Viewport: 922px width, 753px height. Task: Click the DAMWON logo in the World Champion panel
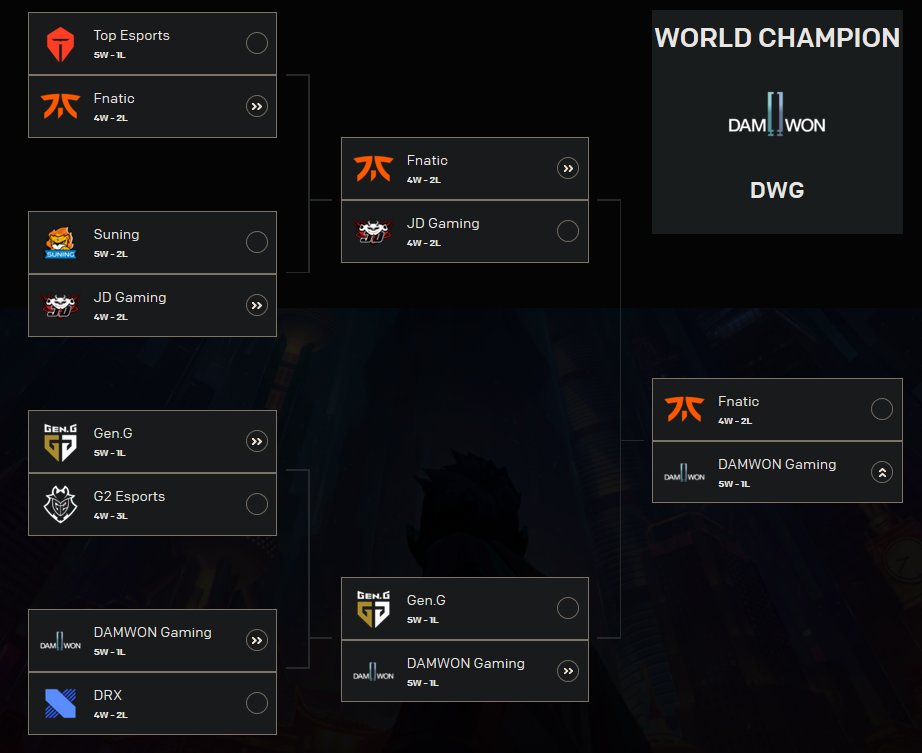pyautogui.click(x=777, y=114)
